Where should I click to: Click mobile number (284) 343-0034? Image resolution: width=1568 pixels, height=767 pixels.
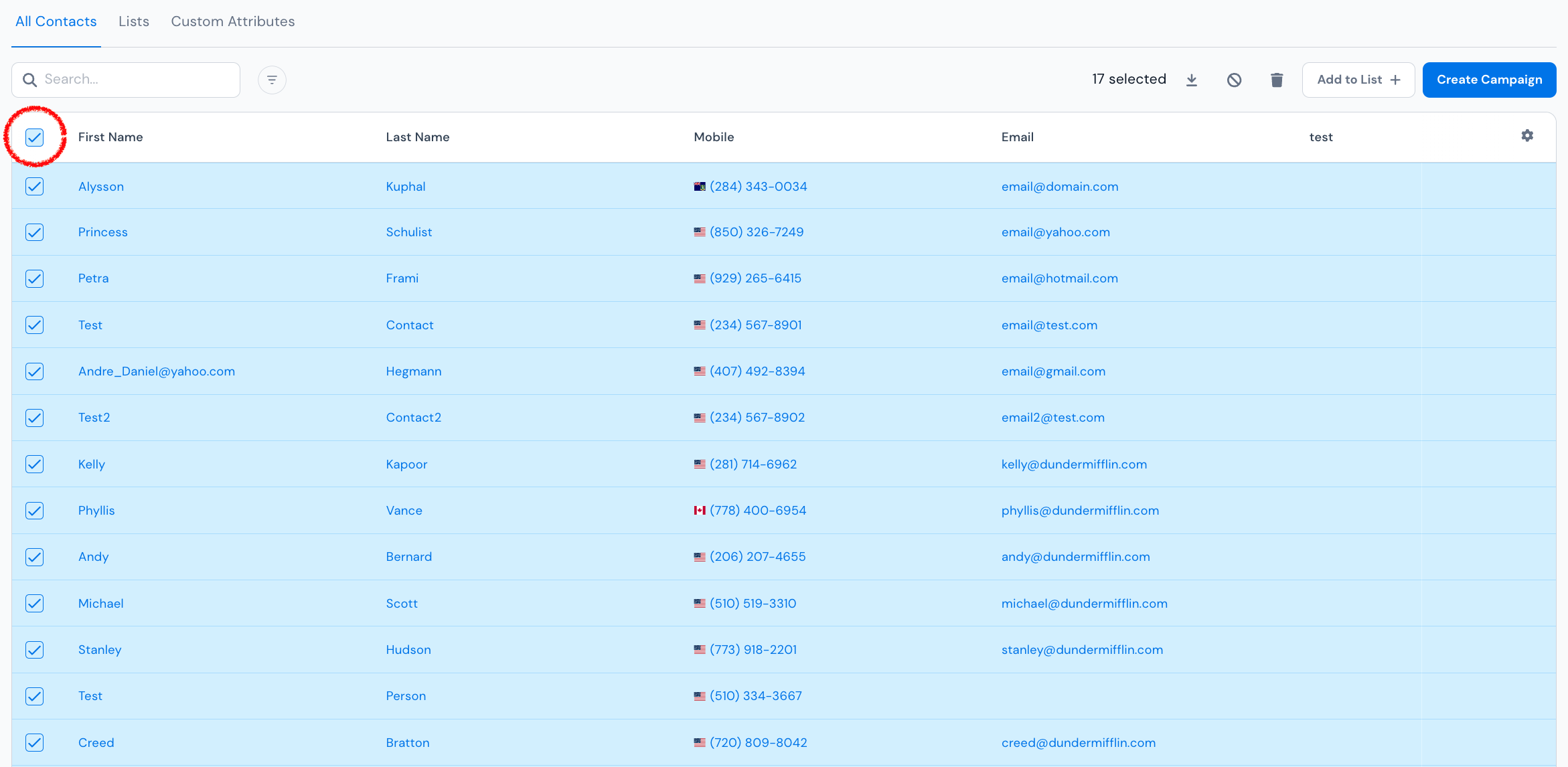[759, 187]
